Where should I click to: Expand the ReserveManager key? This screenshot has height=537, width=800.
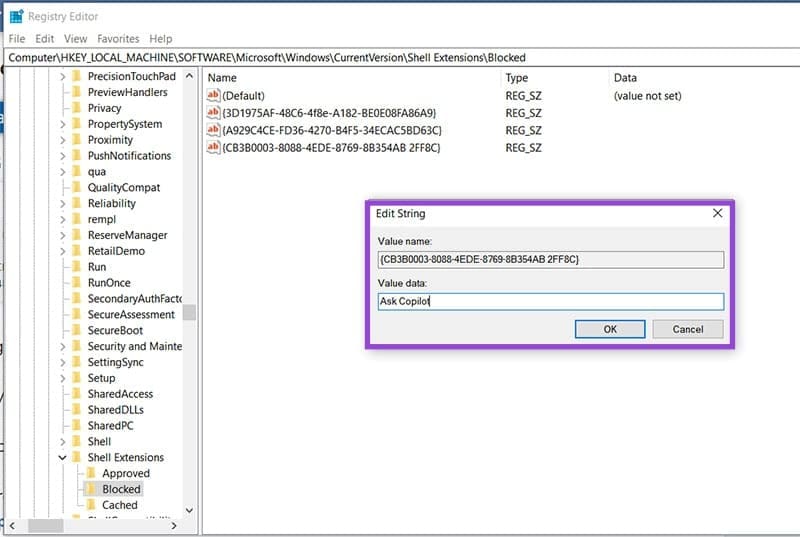click(62, 235)
